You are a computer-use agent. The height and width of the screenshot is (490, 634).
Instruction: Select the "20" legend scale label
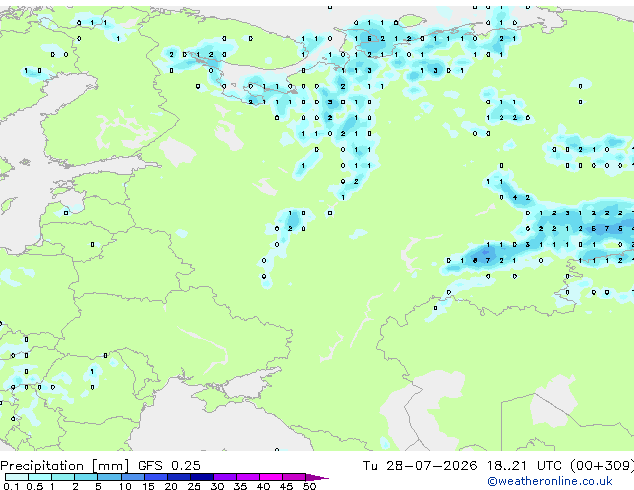(x=171, y=486)
